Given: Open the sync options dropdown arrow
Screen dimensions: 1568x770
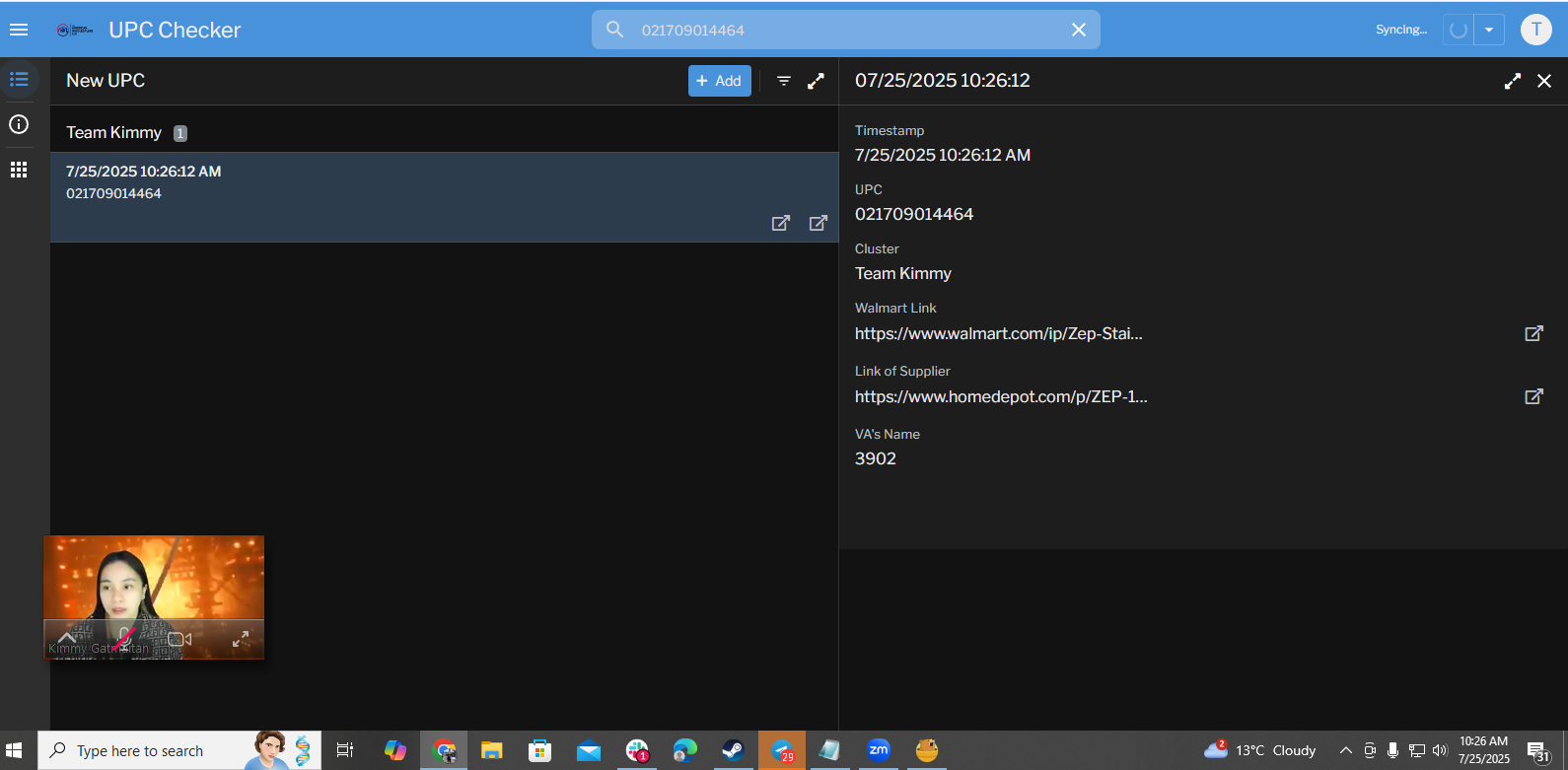Looking at the screenshot, I should (x=1489, y=30).
